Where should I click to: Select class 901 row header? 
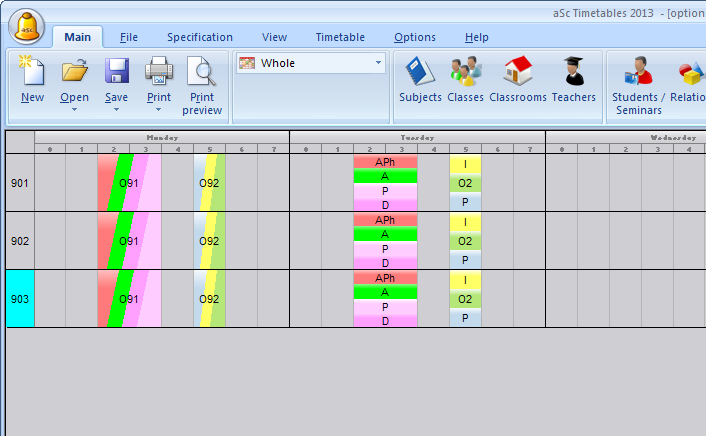pos(20,183)
